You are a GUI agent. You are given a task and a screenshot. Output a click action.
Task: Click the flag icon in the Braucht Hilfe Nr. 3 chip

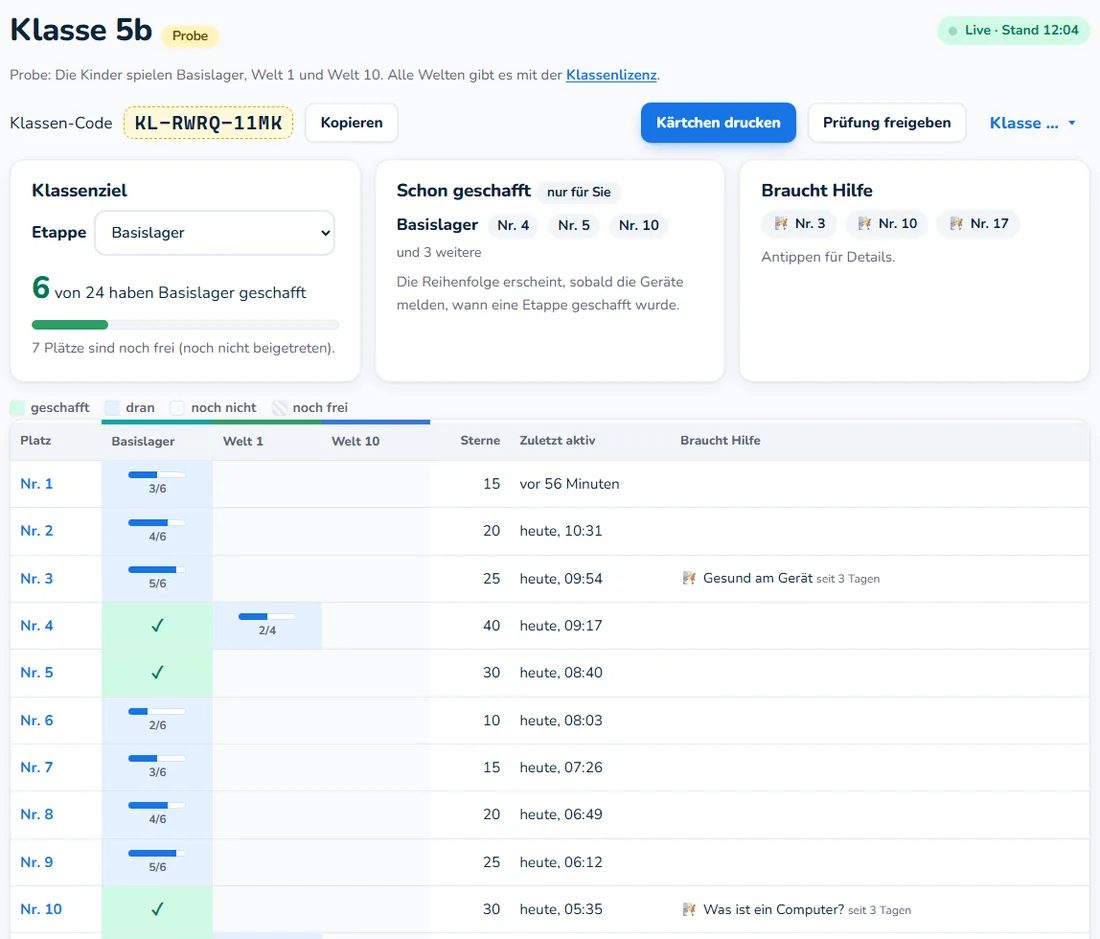tap(781, 224)
